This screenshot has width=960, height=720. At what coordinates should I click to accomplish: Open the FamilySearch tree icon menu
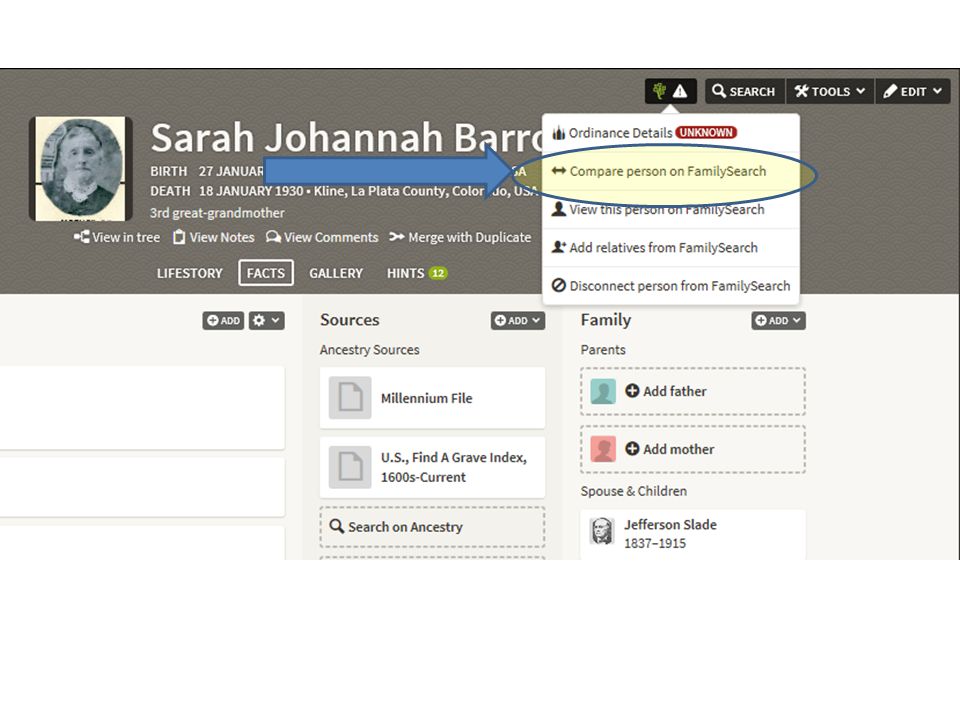click(x=659, y=91)
